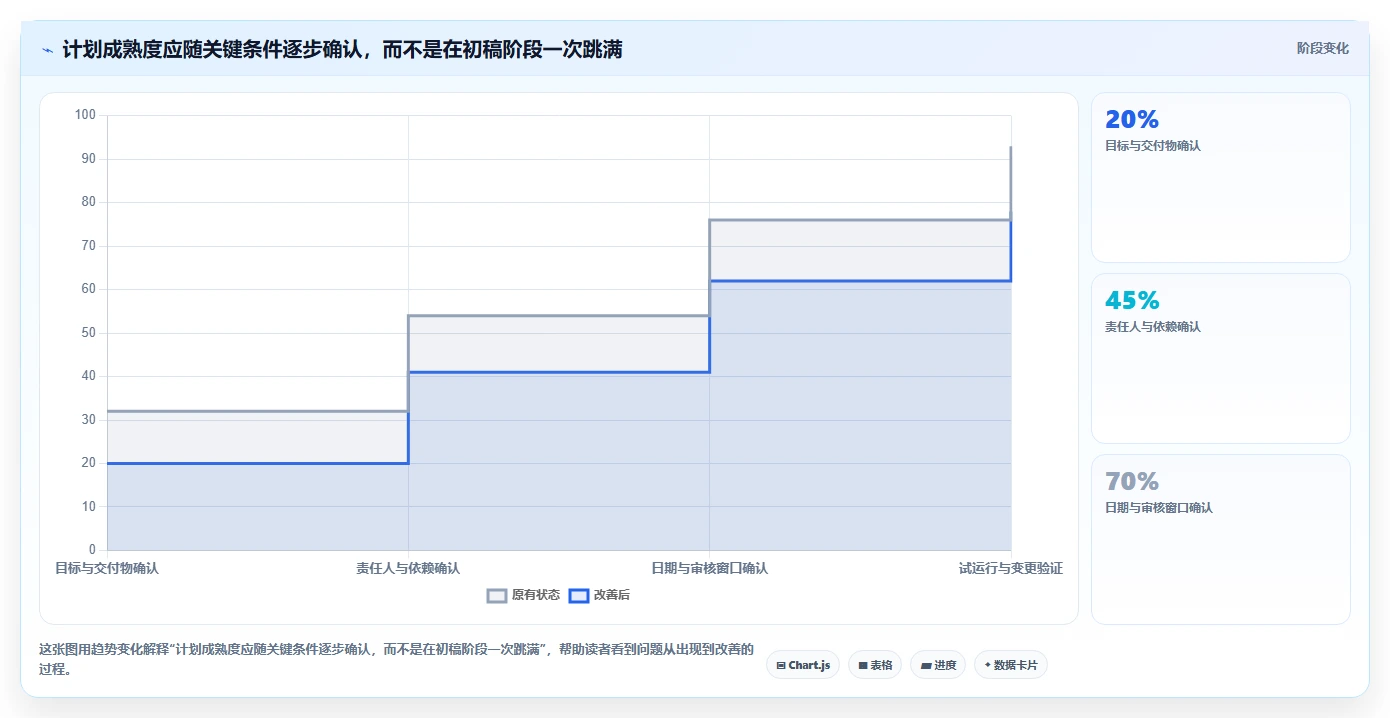Select the Chart.js tag

[803, 665]
